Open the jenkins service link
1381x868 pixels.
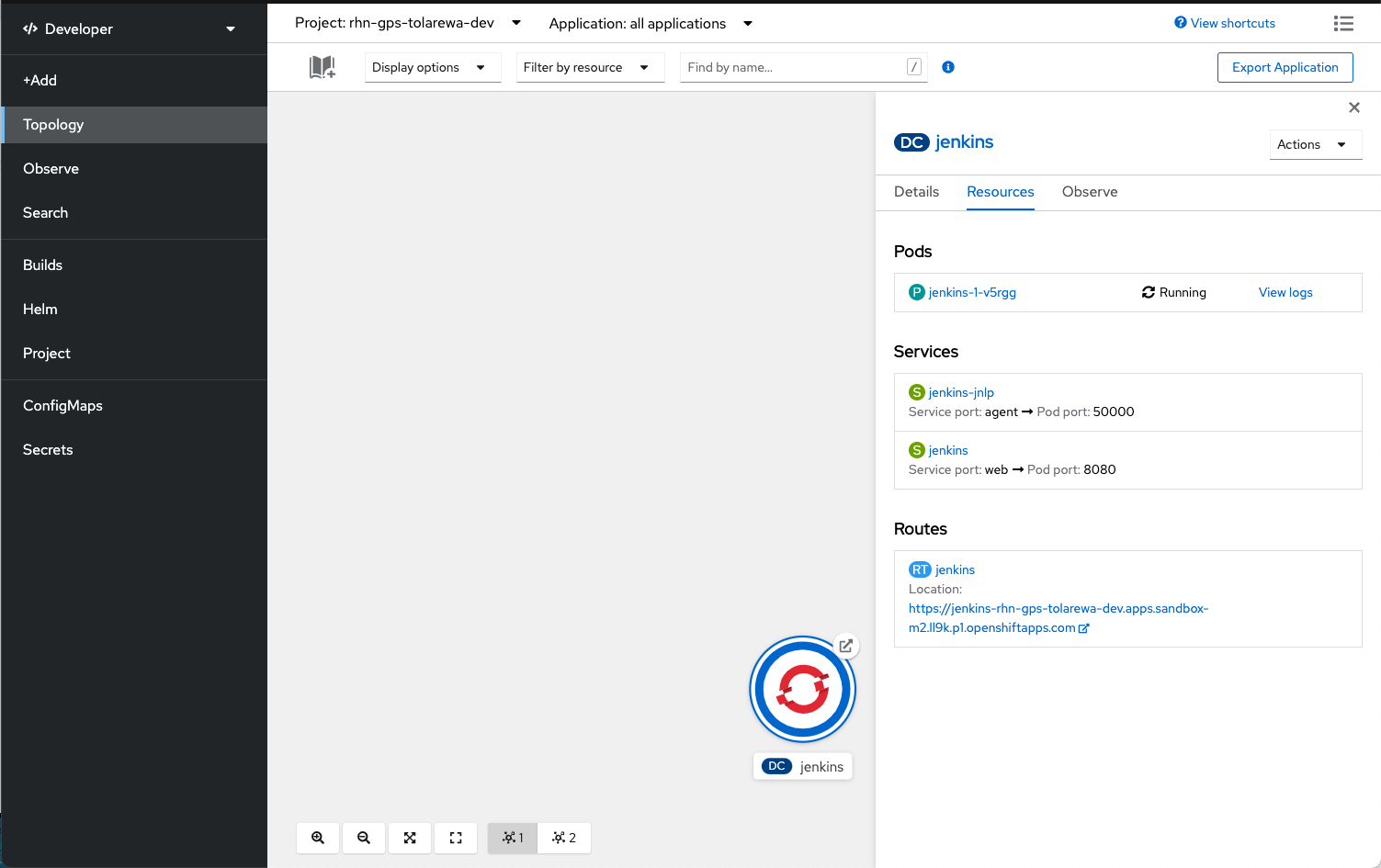click(x=948, y=450)
